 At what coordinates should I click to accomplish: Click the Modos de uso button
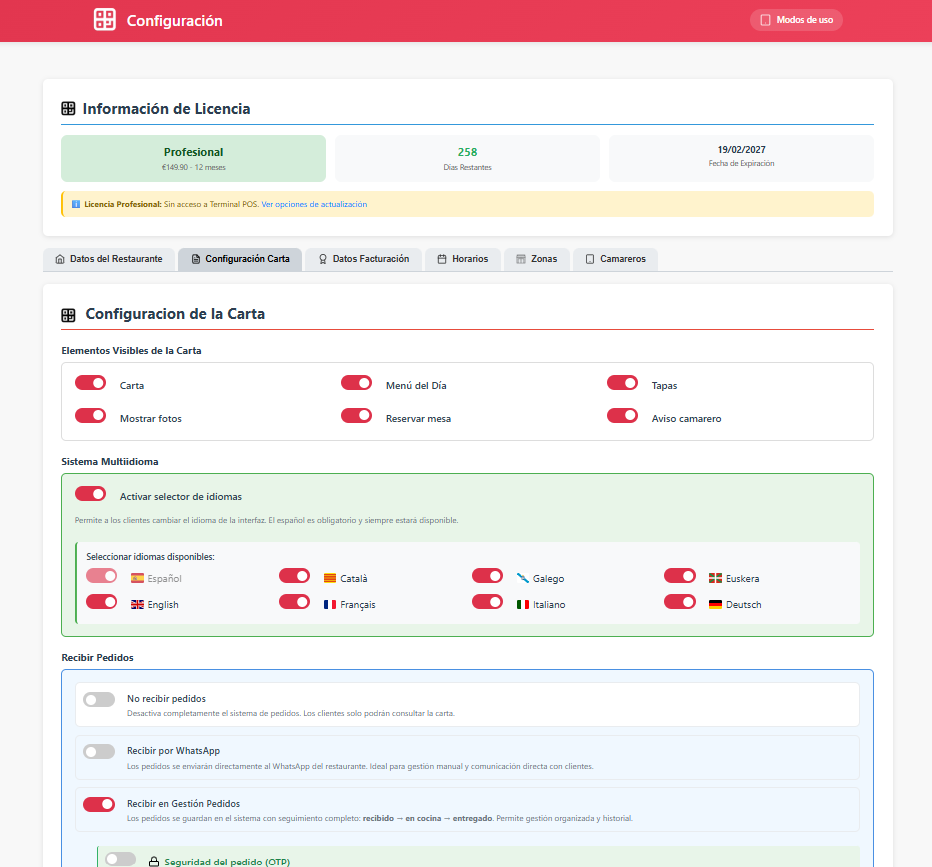[x=796, y=20]
